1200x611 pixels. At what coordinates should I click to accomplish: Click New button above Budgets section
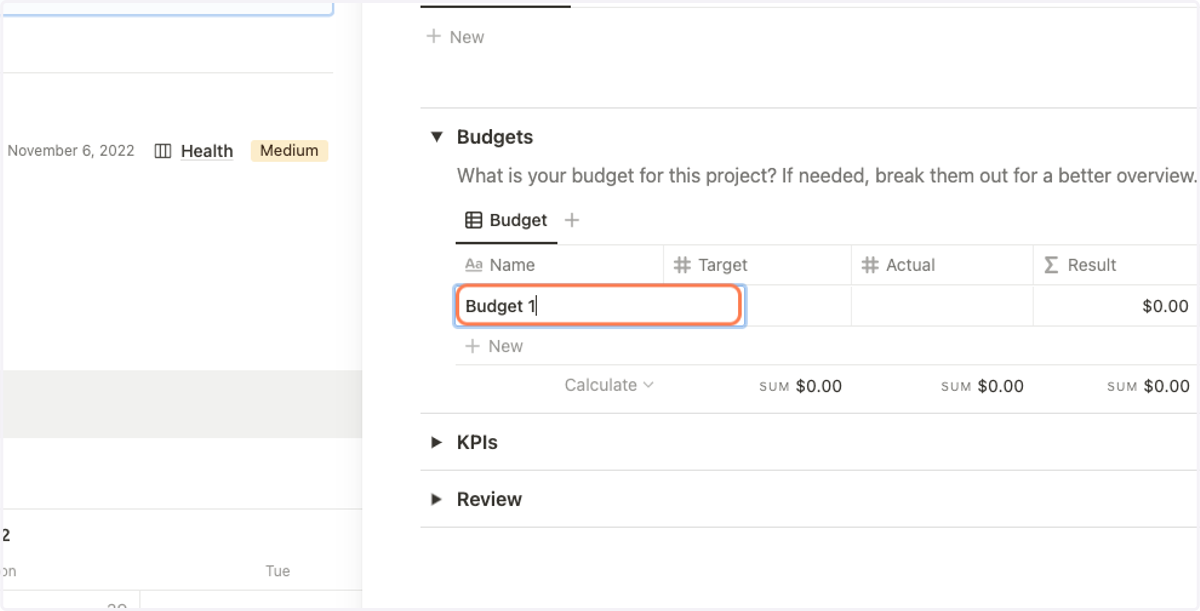pyautogui.click(x=455, y=37)
